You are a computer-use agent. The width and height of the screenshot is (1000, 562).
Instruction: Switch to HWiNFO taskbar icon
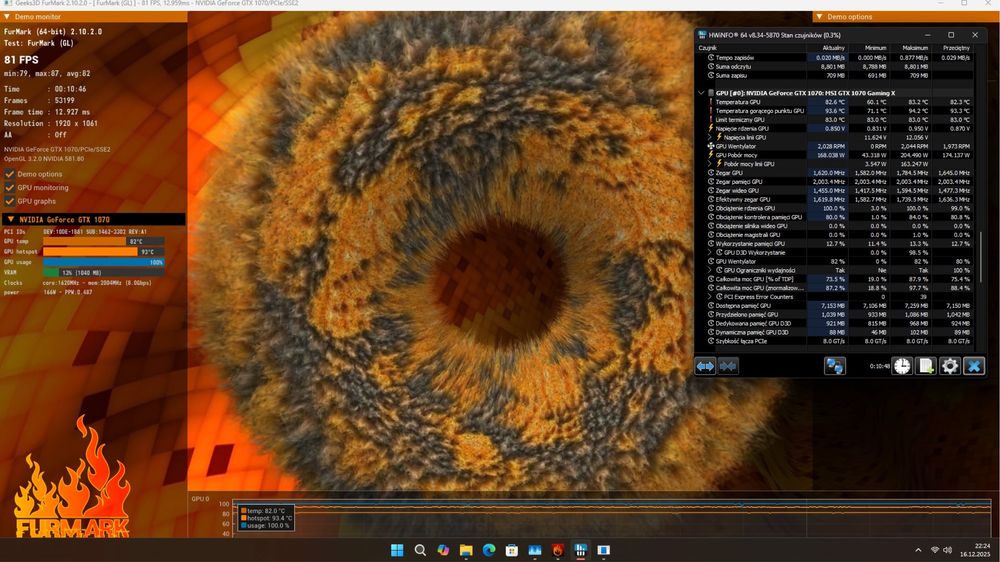pos(580,550)
